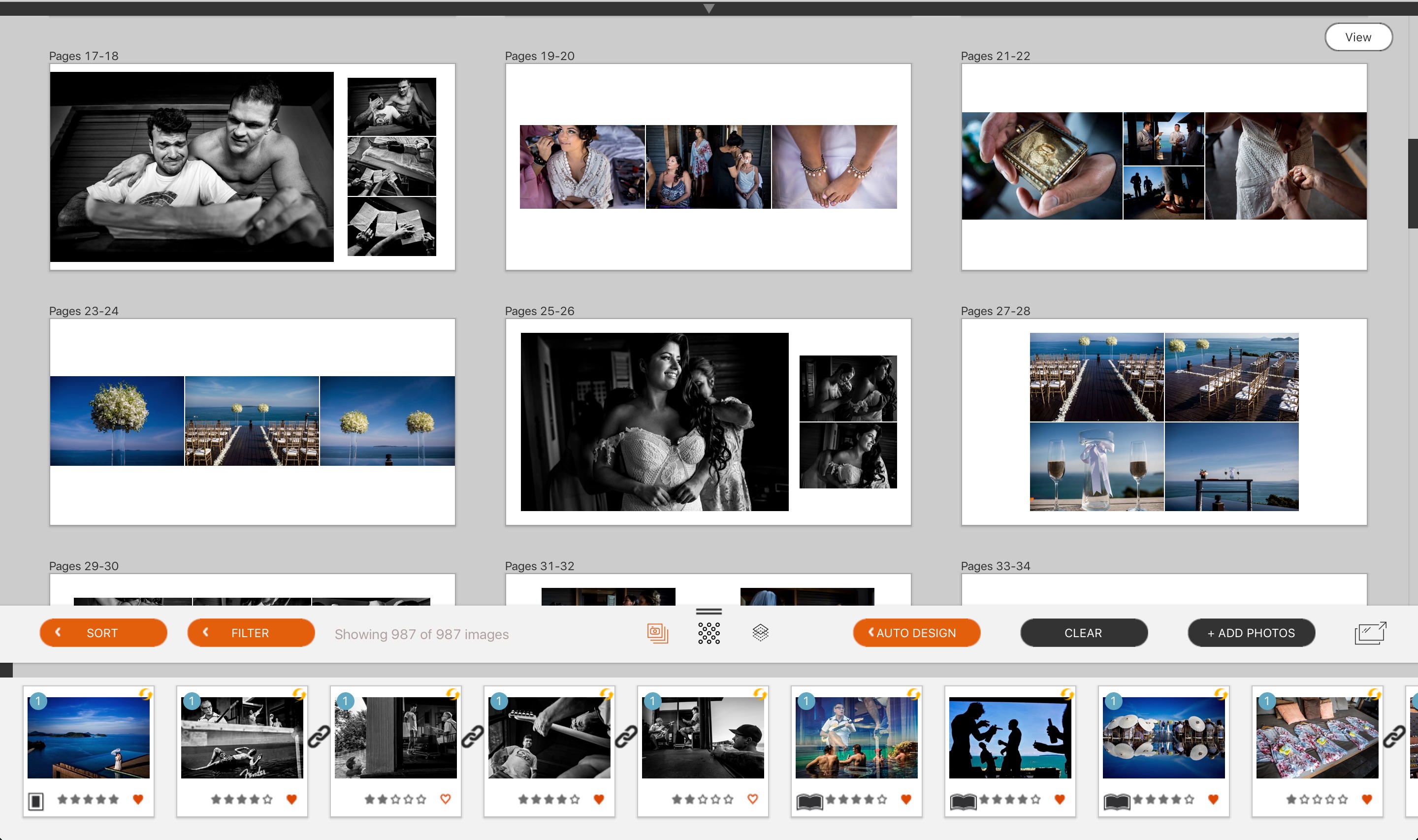Favorite the man in cap photo

tap(752, 799)
